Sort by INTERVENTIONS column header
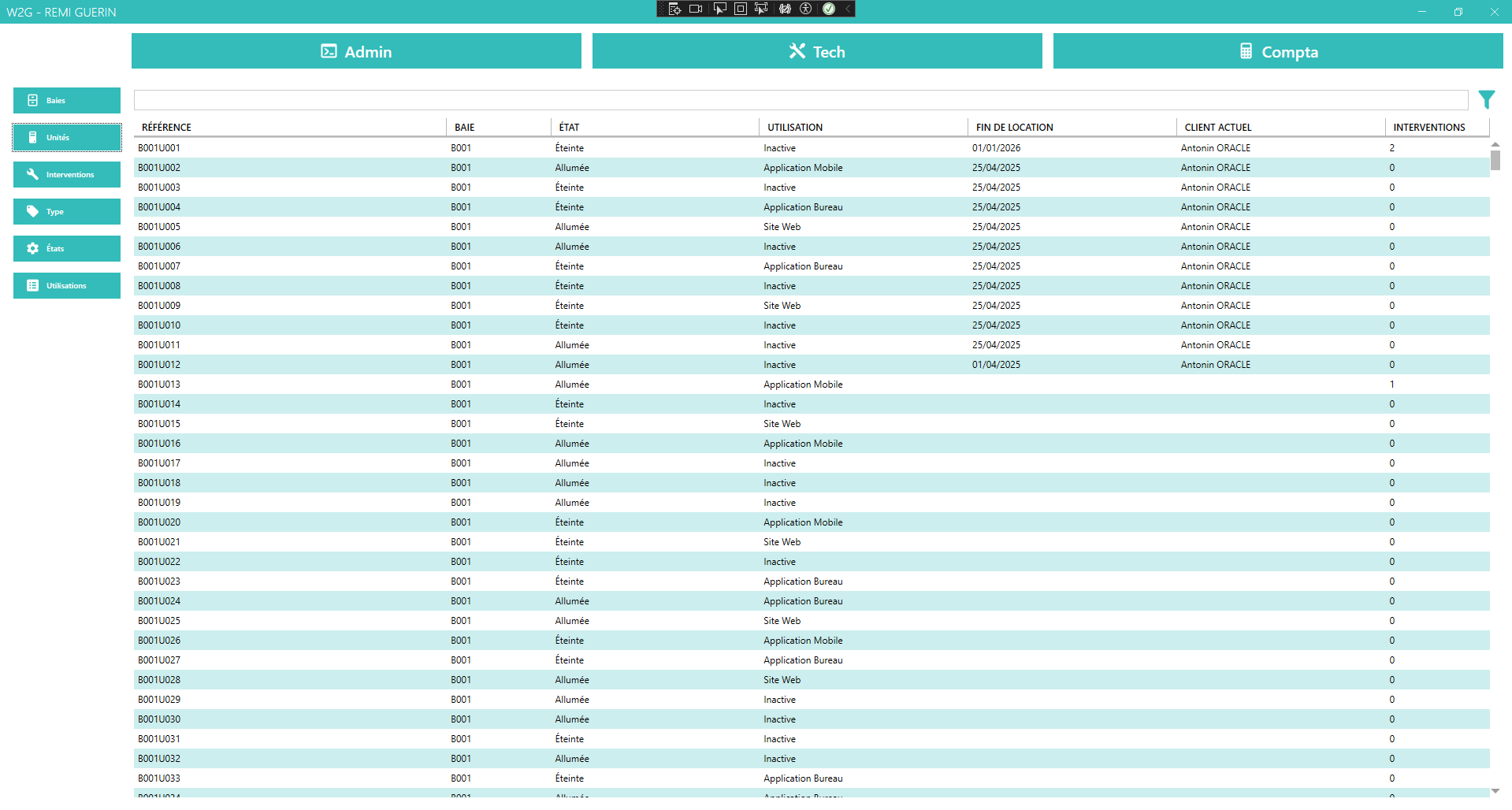This screenshot has width=1512, height=810. [x=1437, y=127]
